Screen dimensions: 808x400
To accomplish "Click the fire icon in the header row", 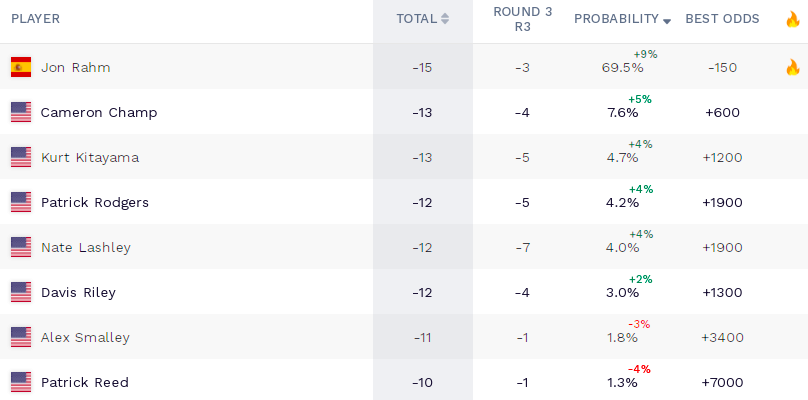I will (792, 19).
